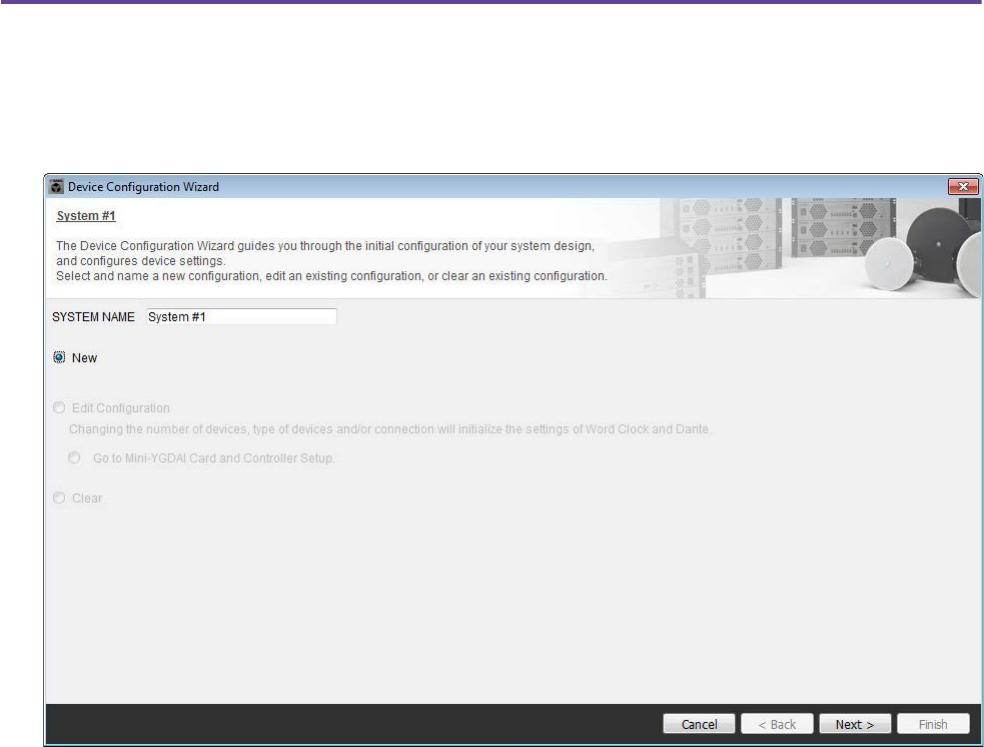Click the Cancel button
This screenshot has width=984, height=747.
click(x=699, y=724)
